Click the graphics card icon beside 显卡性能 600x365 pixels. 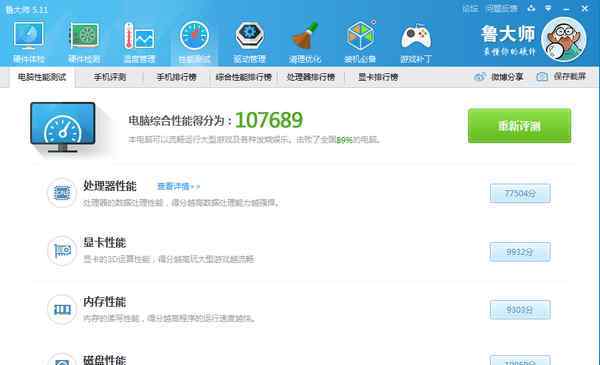(62, 251)
